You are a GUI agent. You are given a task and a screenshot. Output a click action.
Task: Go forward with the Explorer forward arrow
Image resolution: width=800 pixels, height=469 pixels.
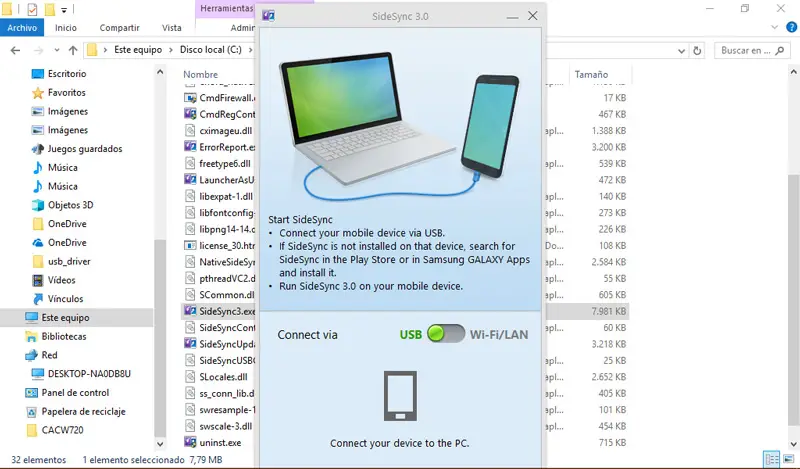[39, 50]
